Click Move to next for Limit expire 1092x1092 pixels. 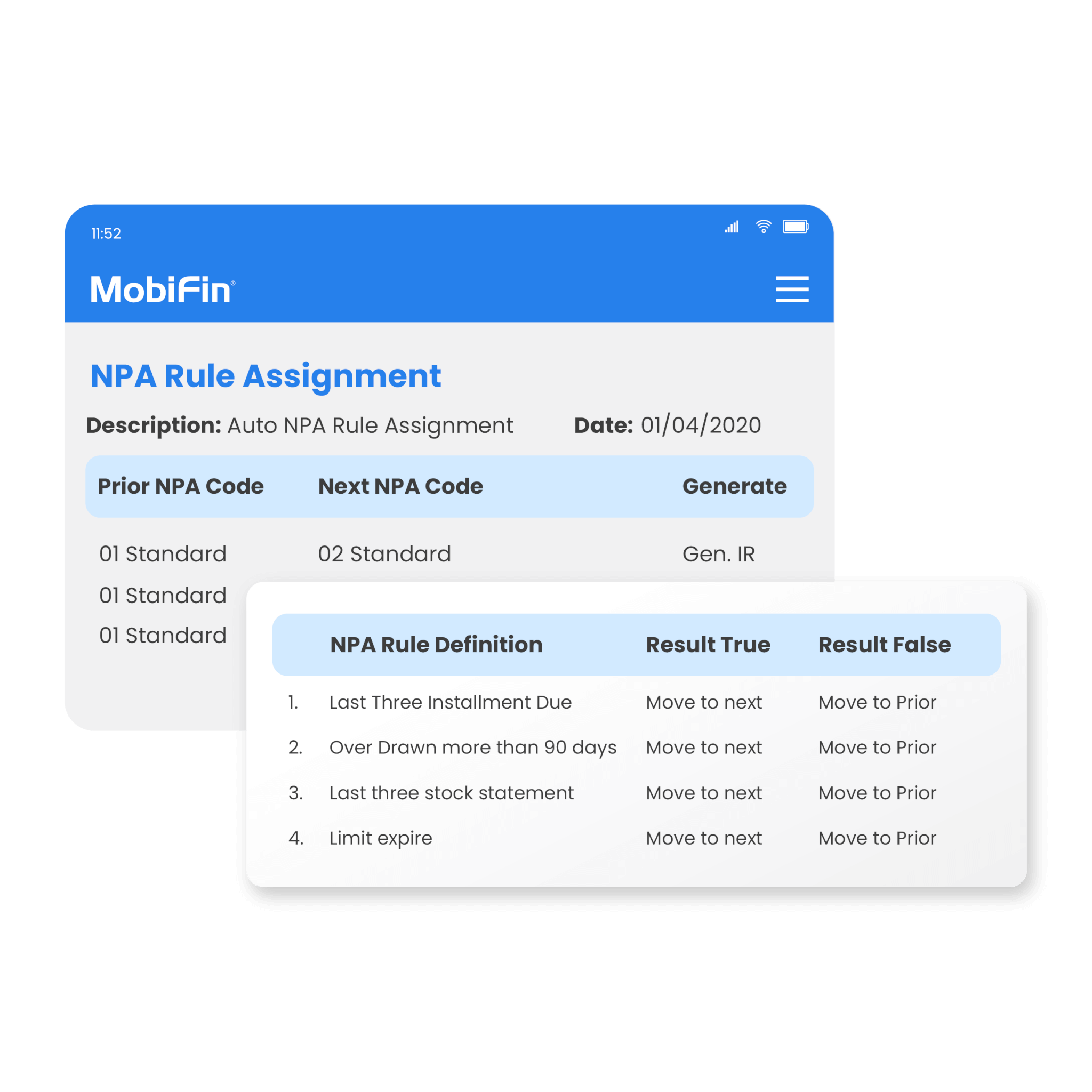pyautogui.click(x=704, y=838)
